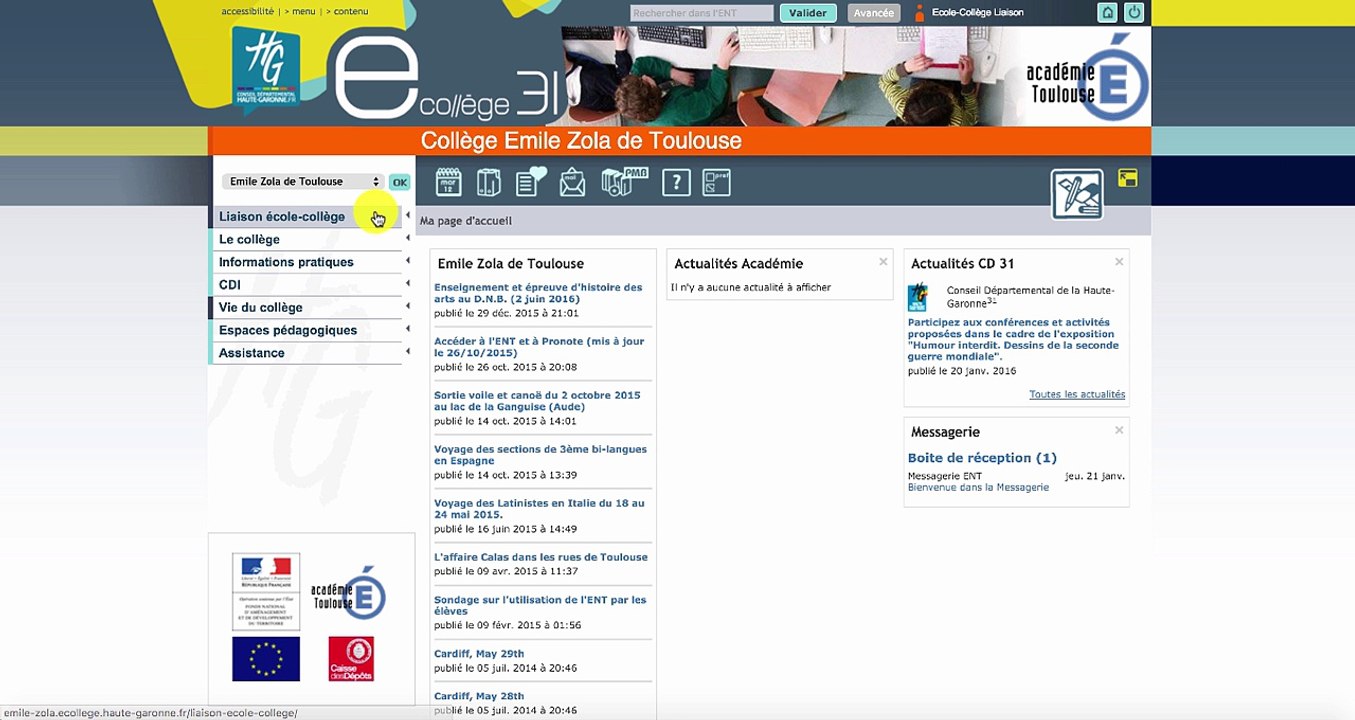Click the République Française logo
1355x720 pixels.
266,592
